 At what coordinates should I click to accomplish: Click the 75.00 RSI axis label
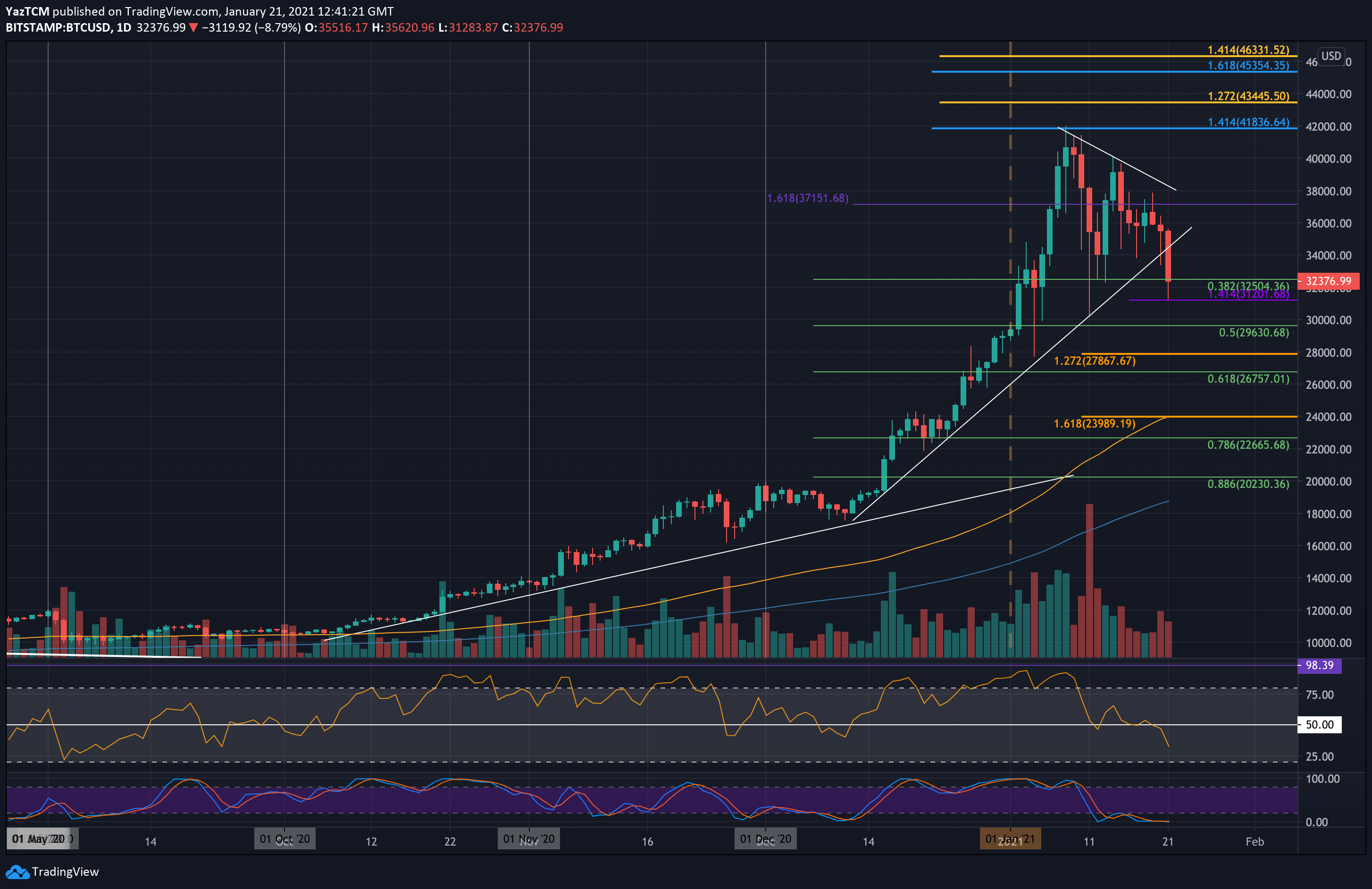[x=1320, y=695]
